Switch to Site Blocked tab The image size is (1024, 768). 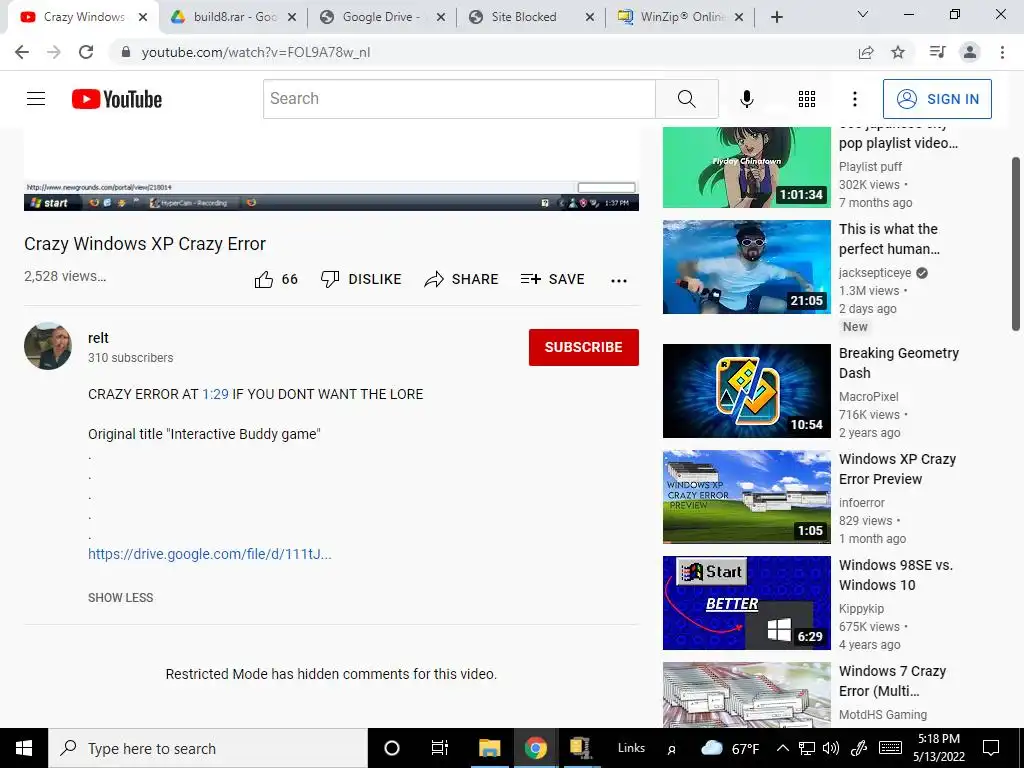[532, 17]
